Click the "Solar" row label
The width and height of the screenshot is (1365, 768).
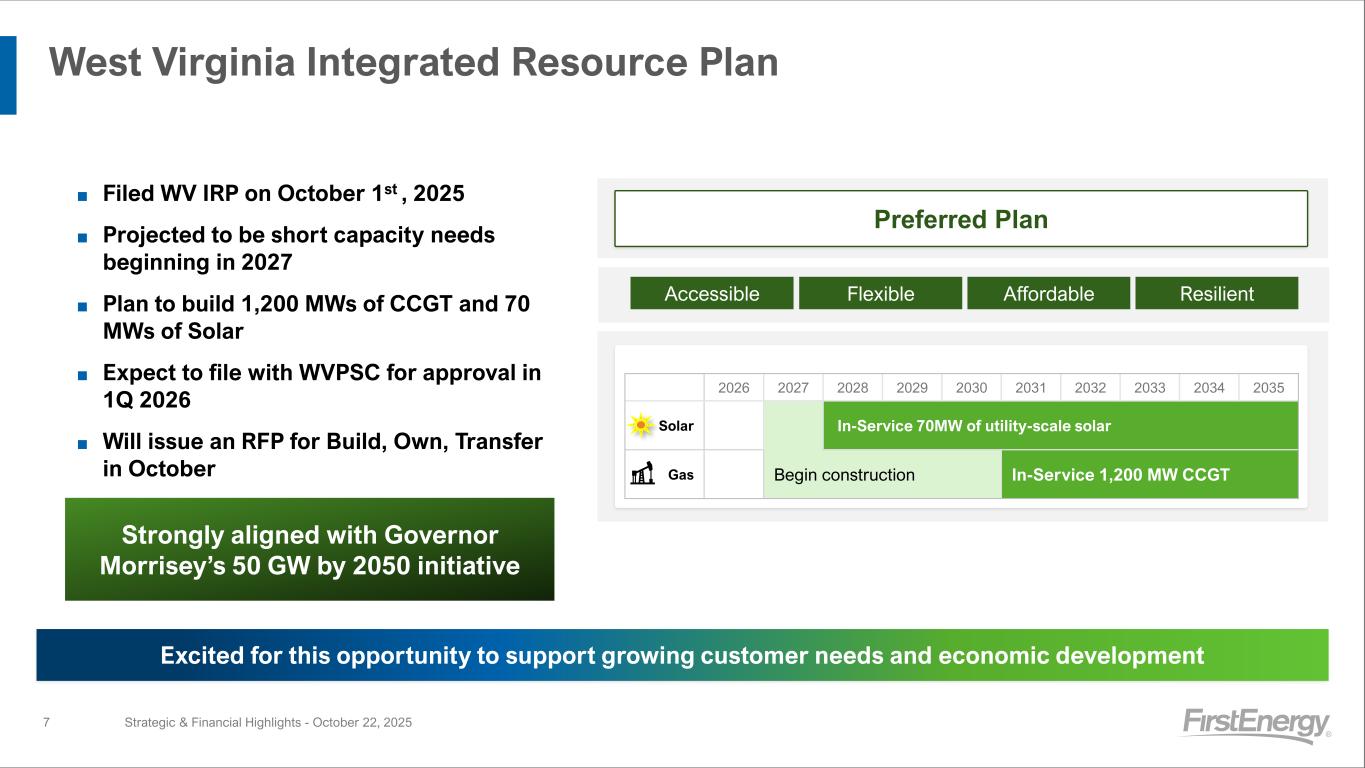676,426
